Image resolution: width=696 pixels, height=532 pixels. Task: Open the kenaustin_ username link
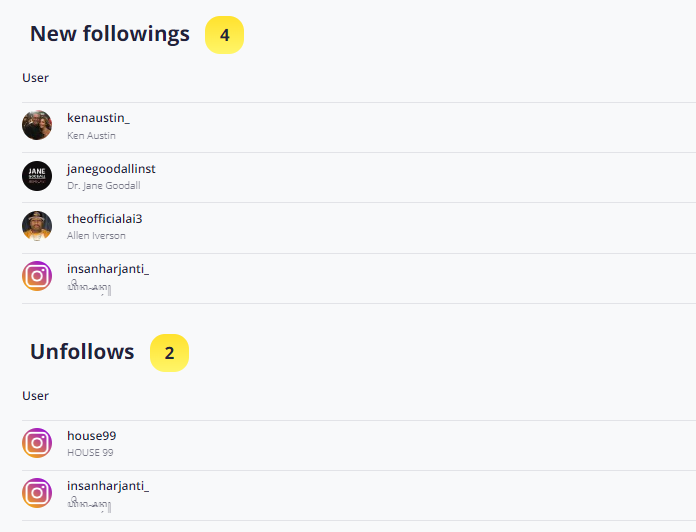98,118
